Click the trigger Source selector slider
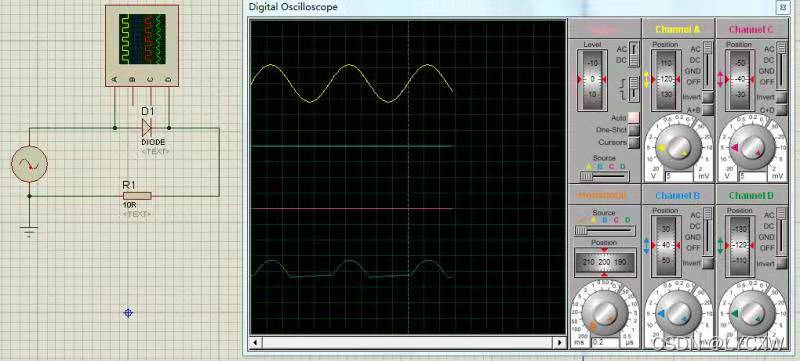 (x=604, y=176)
